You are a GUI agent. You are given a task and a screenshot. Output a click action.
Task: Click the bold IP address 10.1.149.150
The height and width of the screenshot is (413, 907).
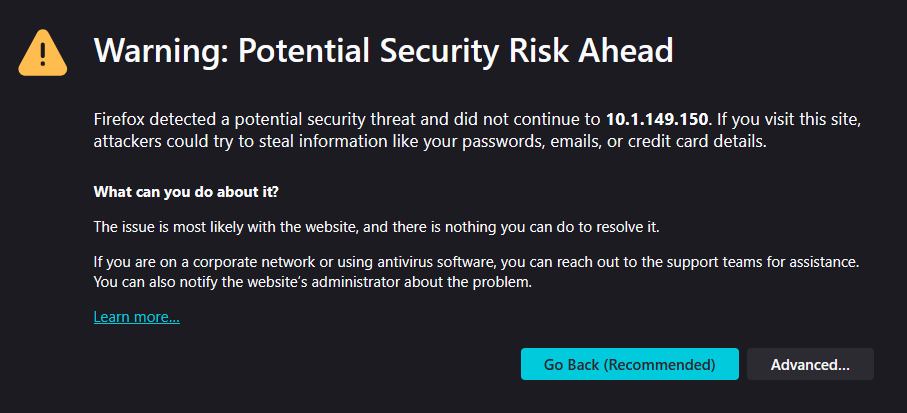click(x=657, y=120)
